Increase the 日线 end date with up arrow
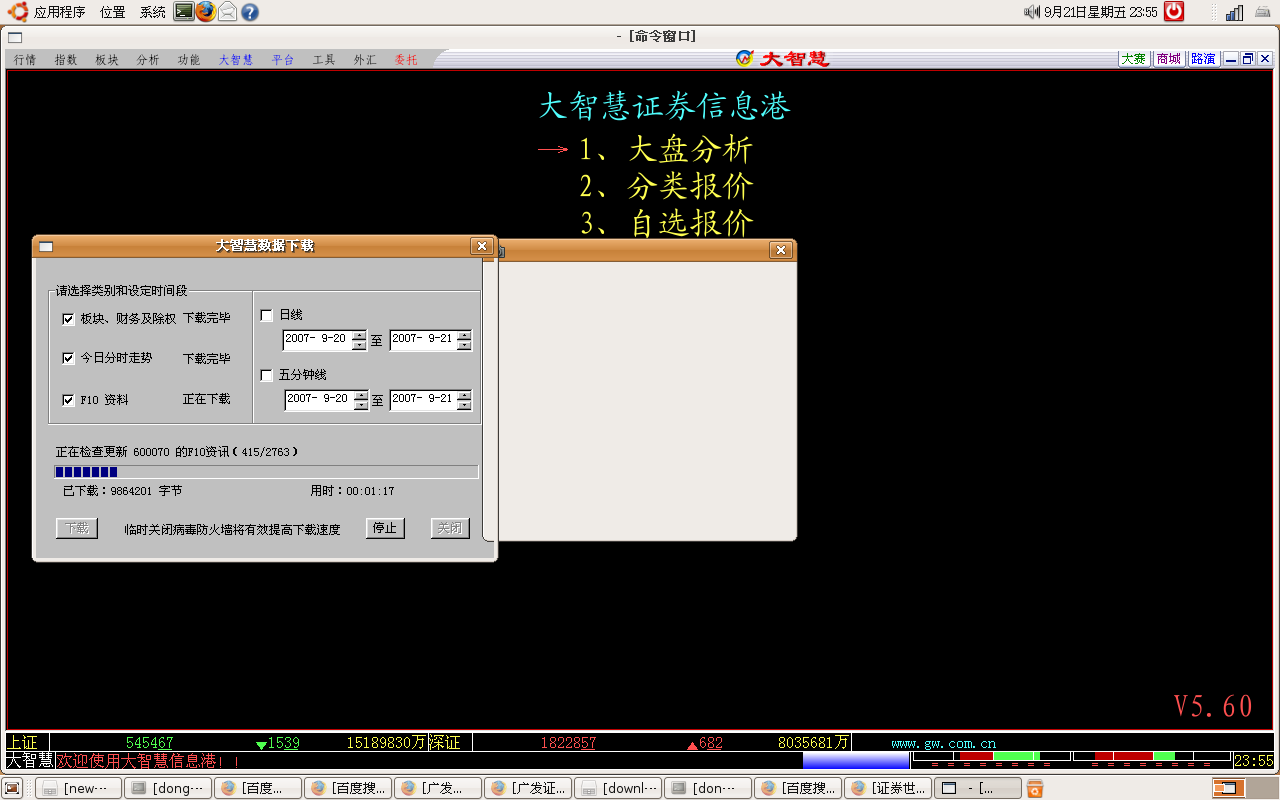 (463, 335)
